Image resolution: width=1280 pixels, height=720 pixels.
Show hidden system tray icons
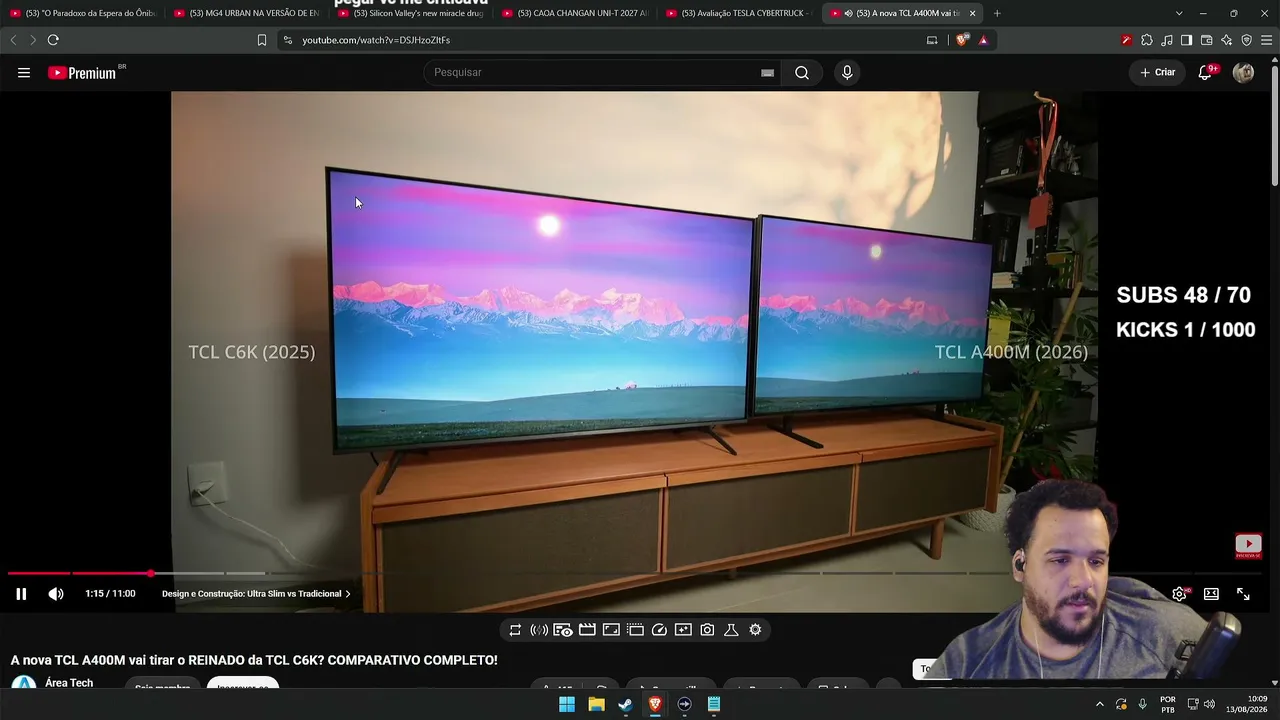[x=1100, y=704]
